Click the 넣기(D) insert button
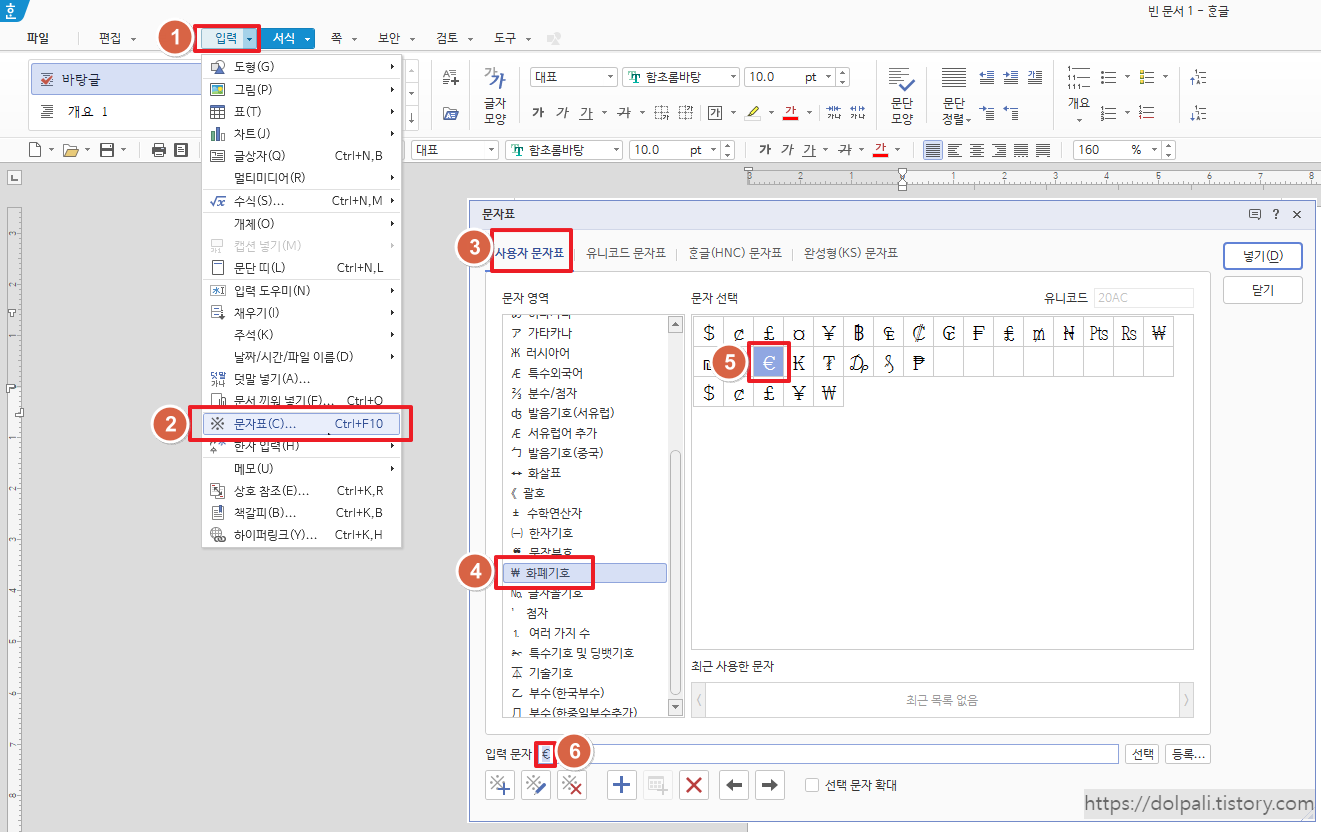The height and width of the screenshot is (832, 1321). [1262, 255]
